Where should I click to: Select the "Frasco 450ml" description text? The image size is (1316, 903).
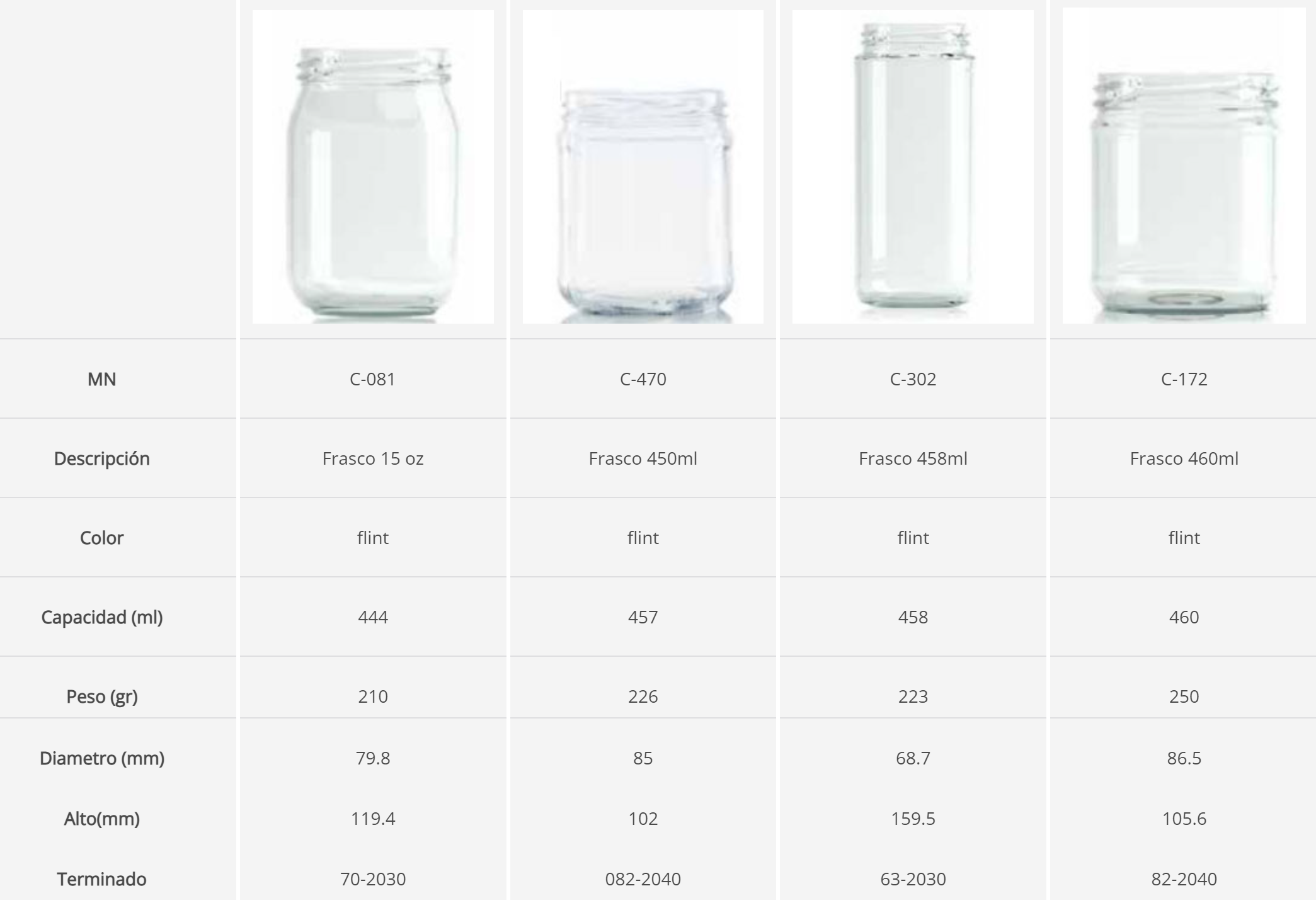643,458
